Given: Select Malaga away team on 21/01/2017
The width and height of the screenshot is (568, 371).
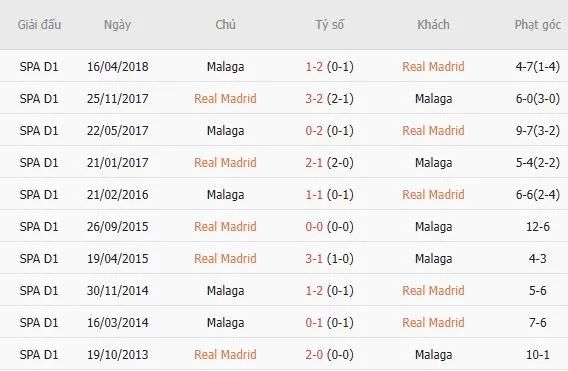Looking at the screenshot, I should coord(433,163).
